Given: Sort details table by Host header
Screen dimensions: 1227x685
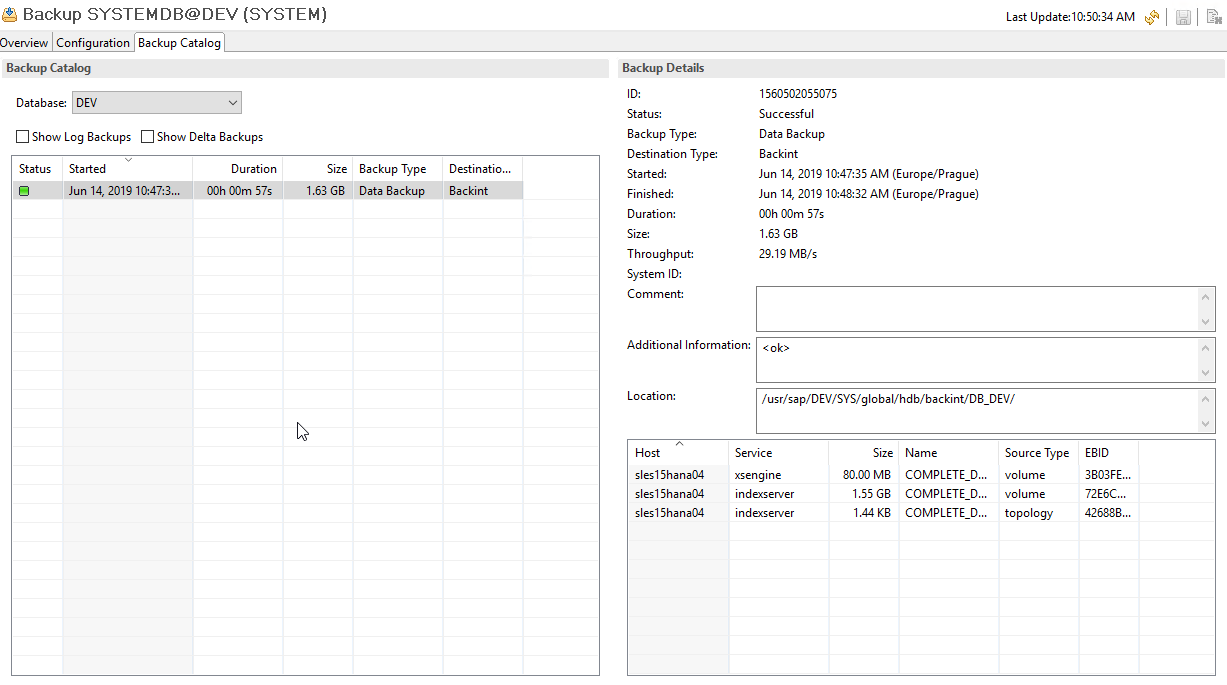Looking at the screenshot, I should click(x=678, y=453).
